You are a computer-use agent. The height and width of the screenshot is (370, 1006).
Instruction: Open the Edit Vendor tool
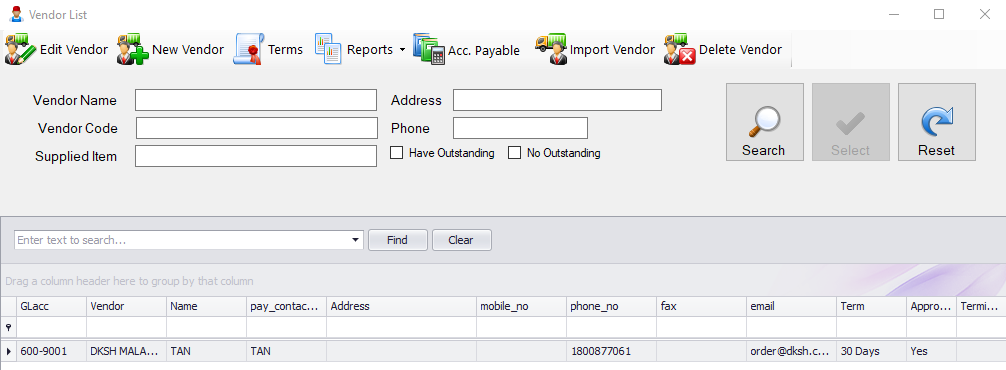[x=56, y=49]
